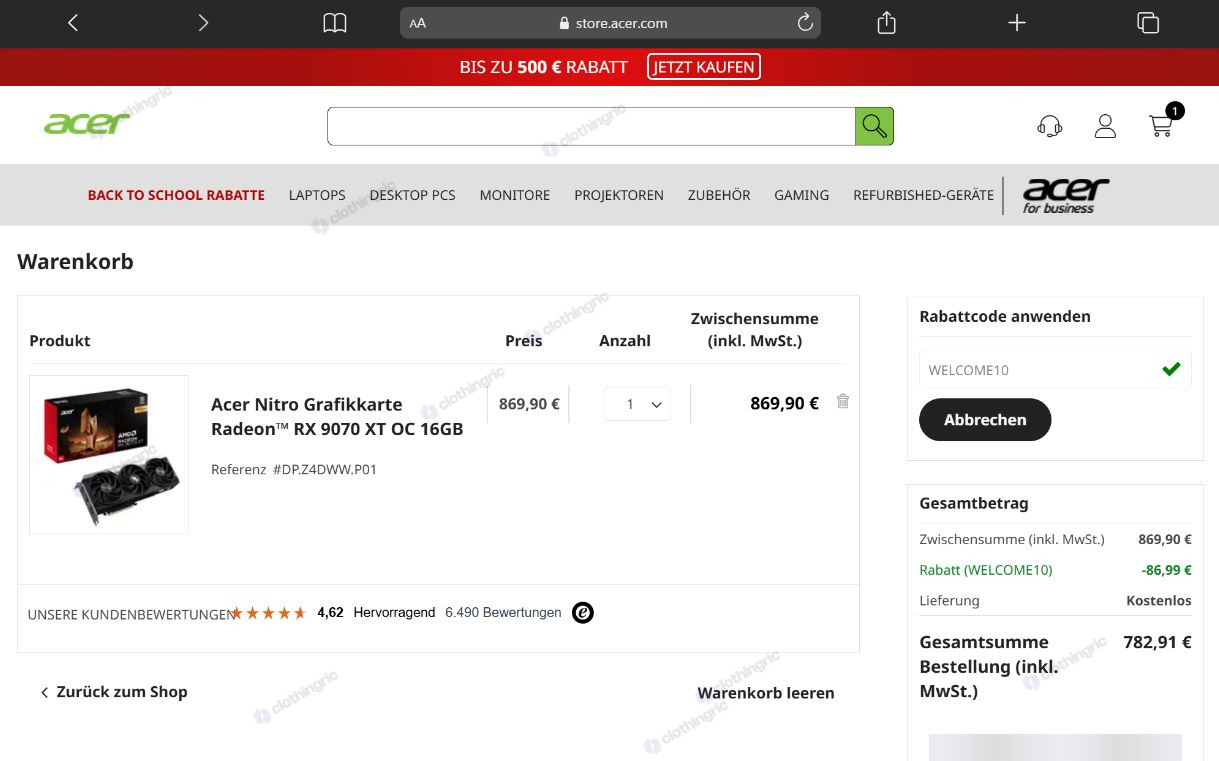Click the Warenkorb page heading
Screen dimensions: 1219x761
(x=75, y=262)
